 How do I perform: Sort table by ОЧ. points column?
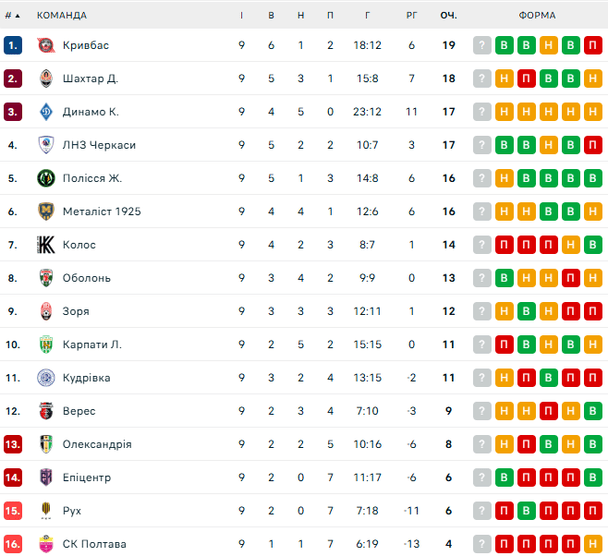[449, 15]
